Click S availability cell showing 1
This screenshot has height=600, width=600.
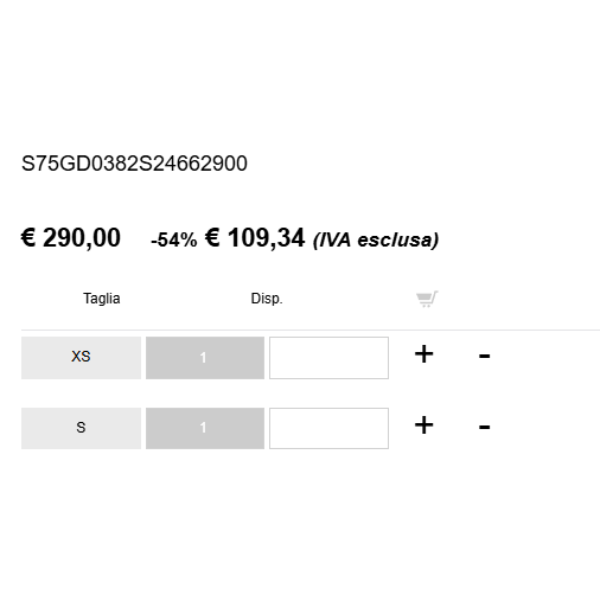point(205,428)
